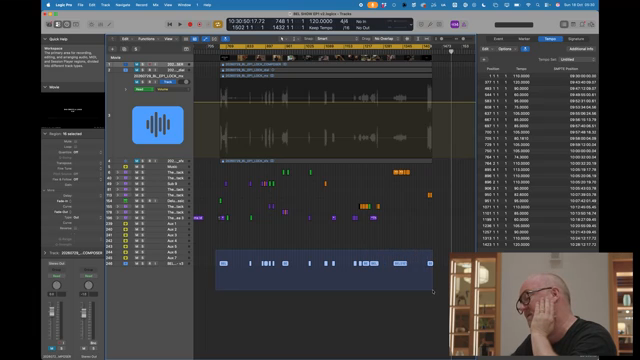Viewport: 640px width, 360px height.
Task: Click the red Record button
Action: pos(190,24)
